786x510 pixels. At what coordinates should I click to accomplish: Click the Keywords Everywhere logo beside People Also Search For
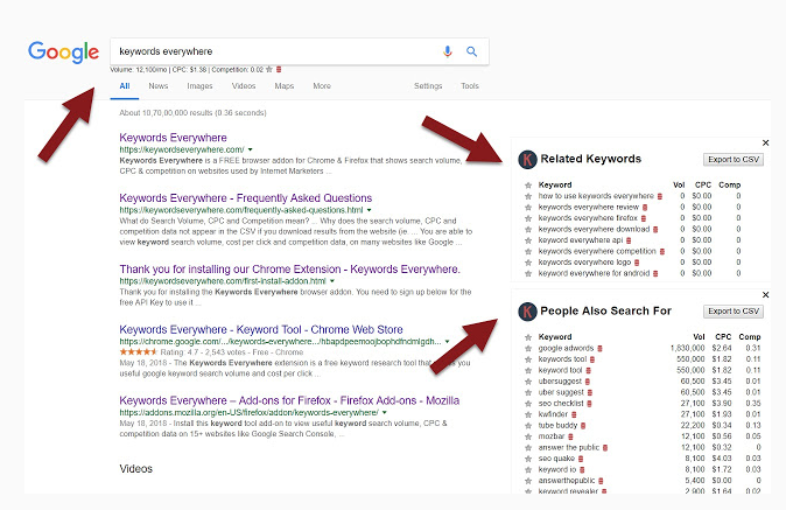527,311
